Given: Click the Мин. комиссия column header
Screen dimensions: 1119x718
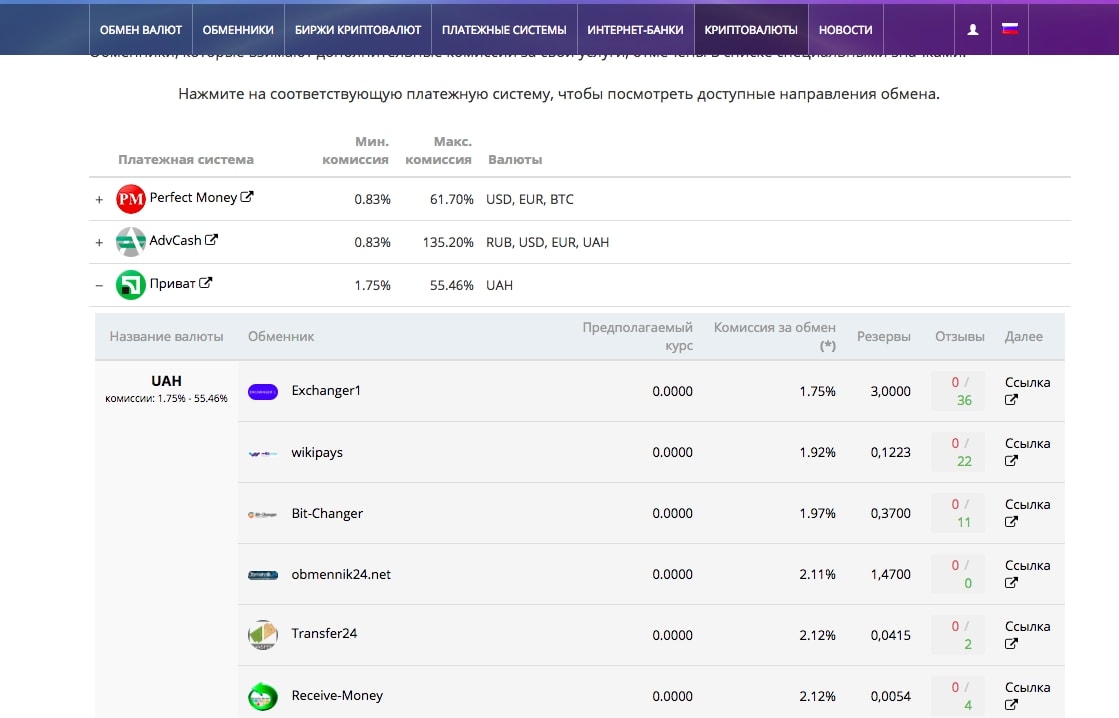Looking at the screenshot, I should (x=355, y=151).
